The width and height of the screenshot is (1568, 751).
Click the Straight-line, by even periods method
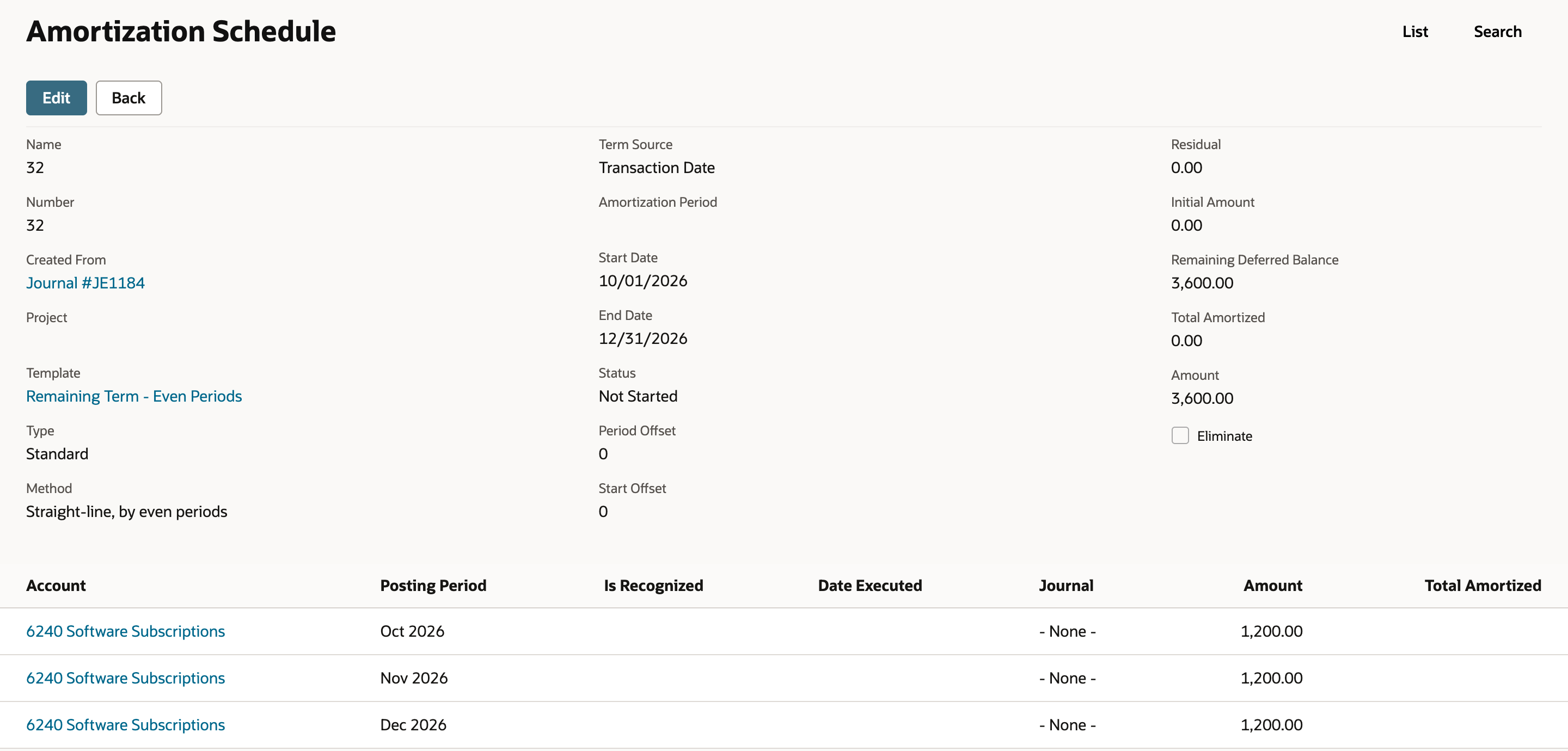[127, 512]
